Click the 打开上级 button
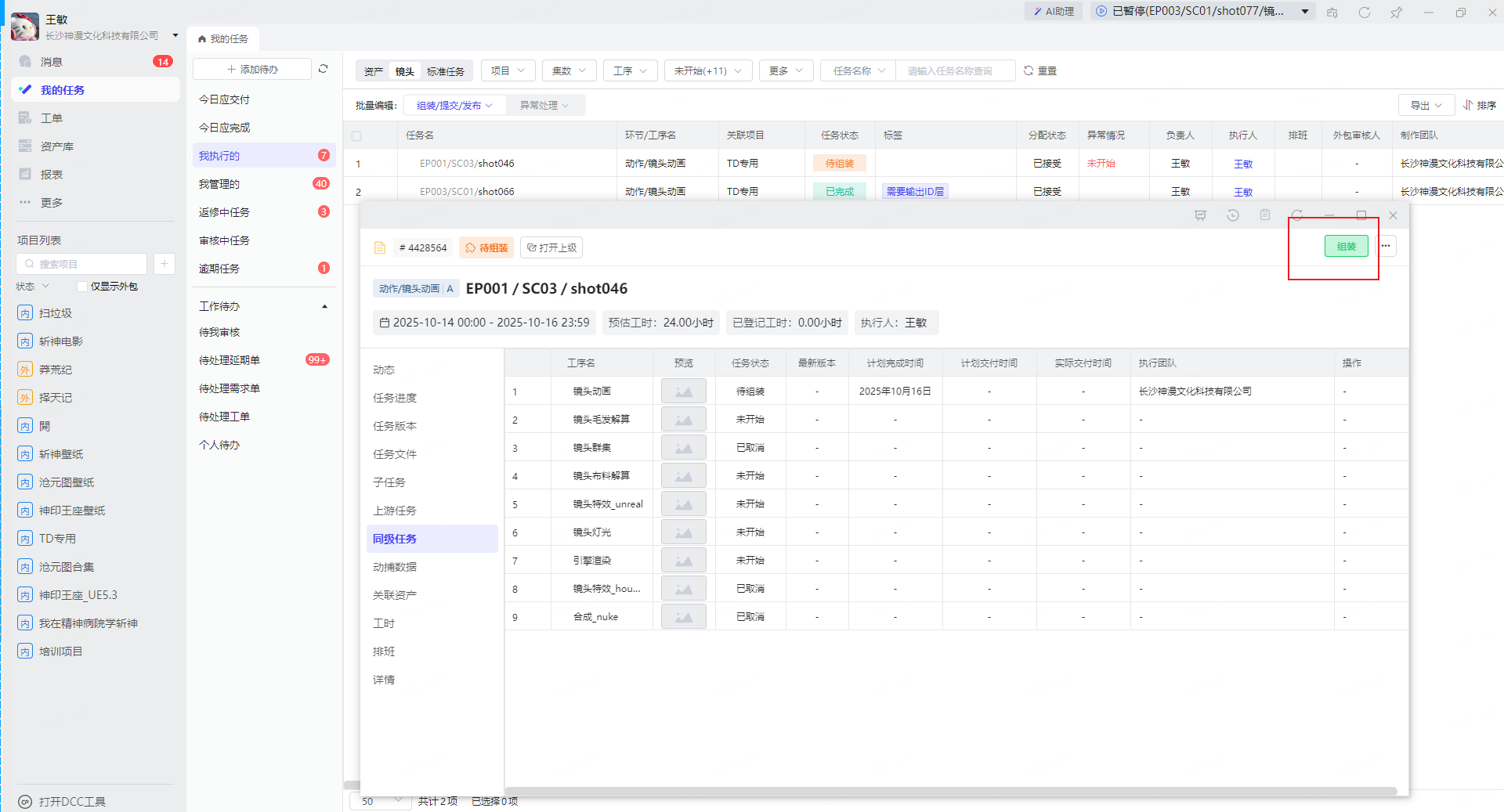 tap(552, 248)
